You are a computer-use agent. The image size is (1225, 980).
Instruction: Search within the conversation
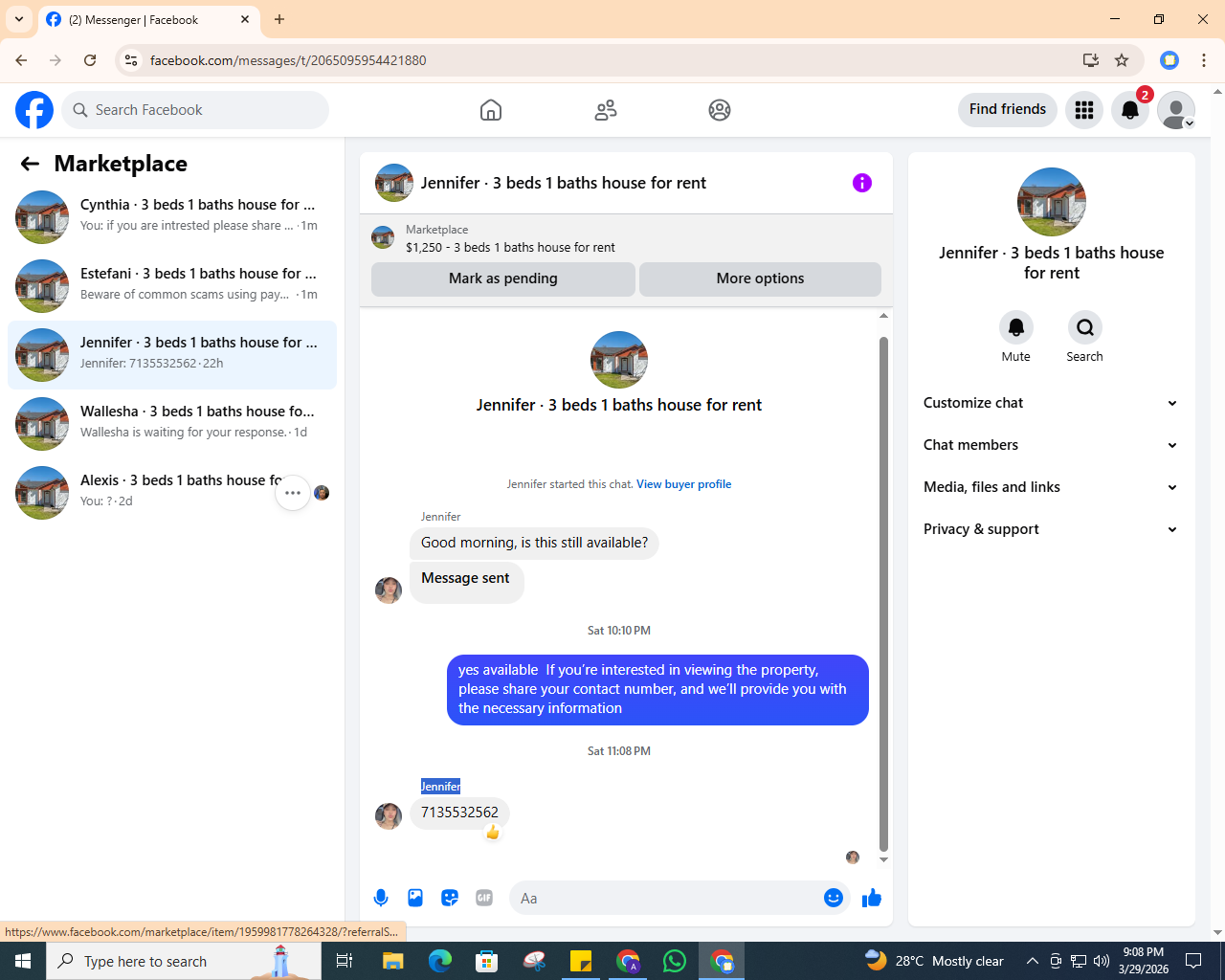tap(1085, 327)
